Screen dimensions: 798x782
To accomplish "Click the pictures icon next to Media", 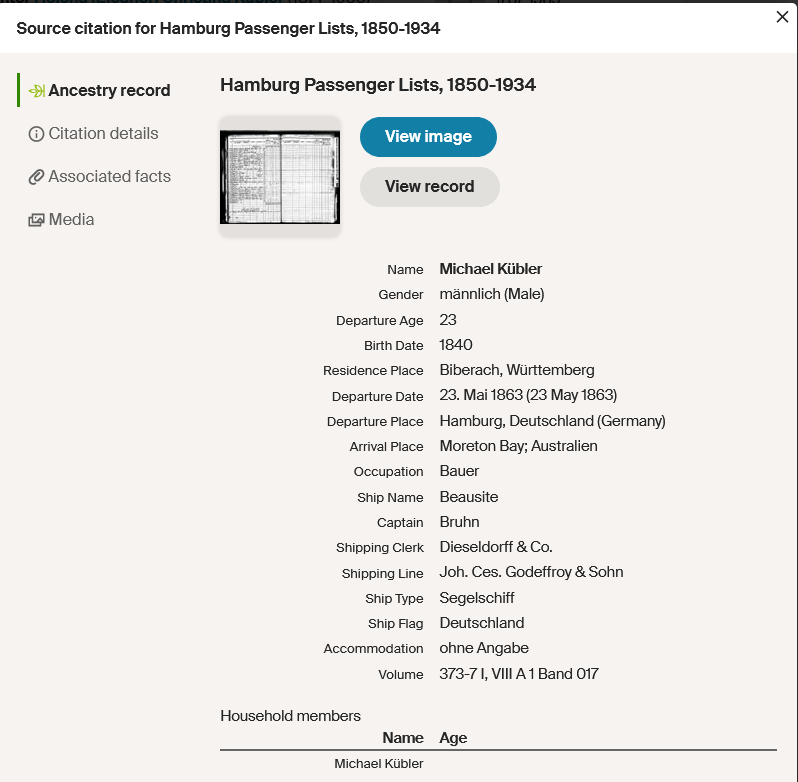I will point(37,220).
